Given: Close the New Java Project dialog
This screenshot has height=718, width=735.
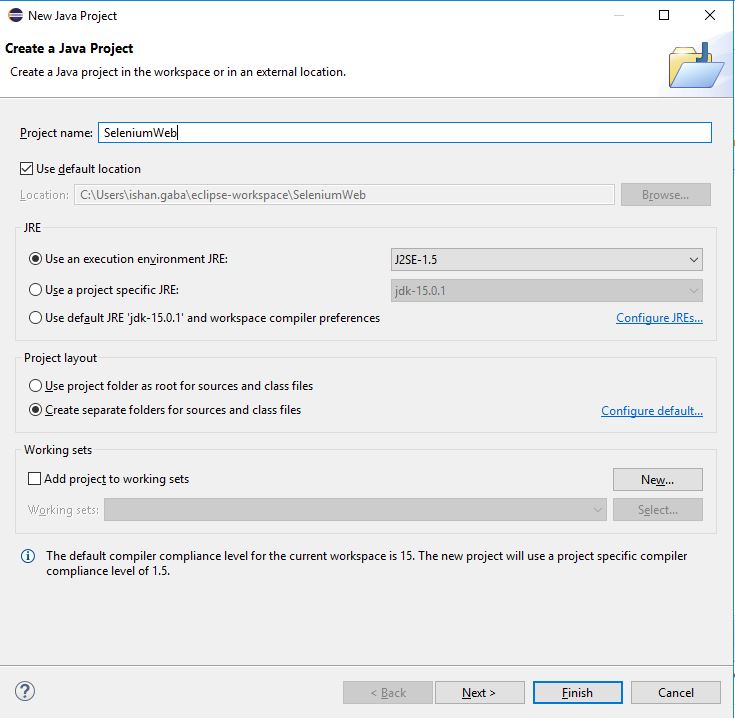Looking at the screenshot, I should tap(710, 15).
